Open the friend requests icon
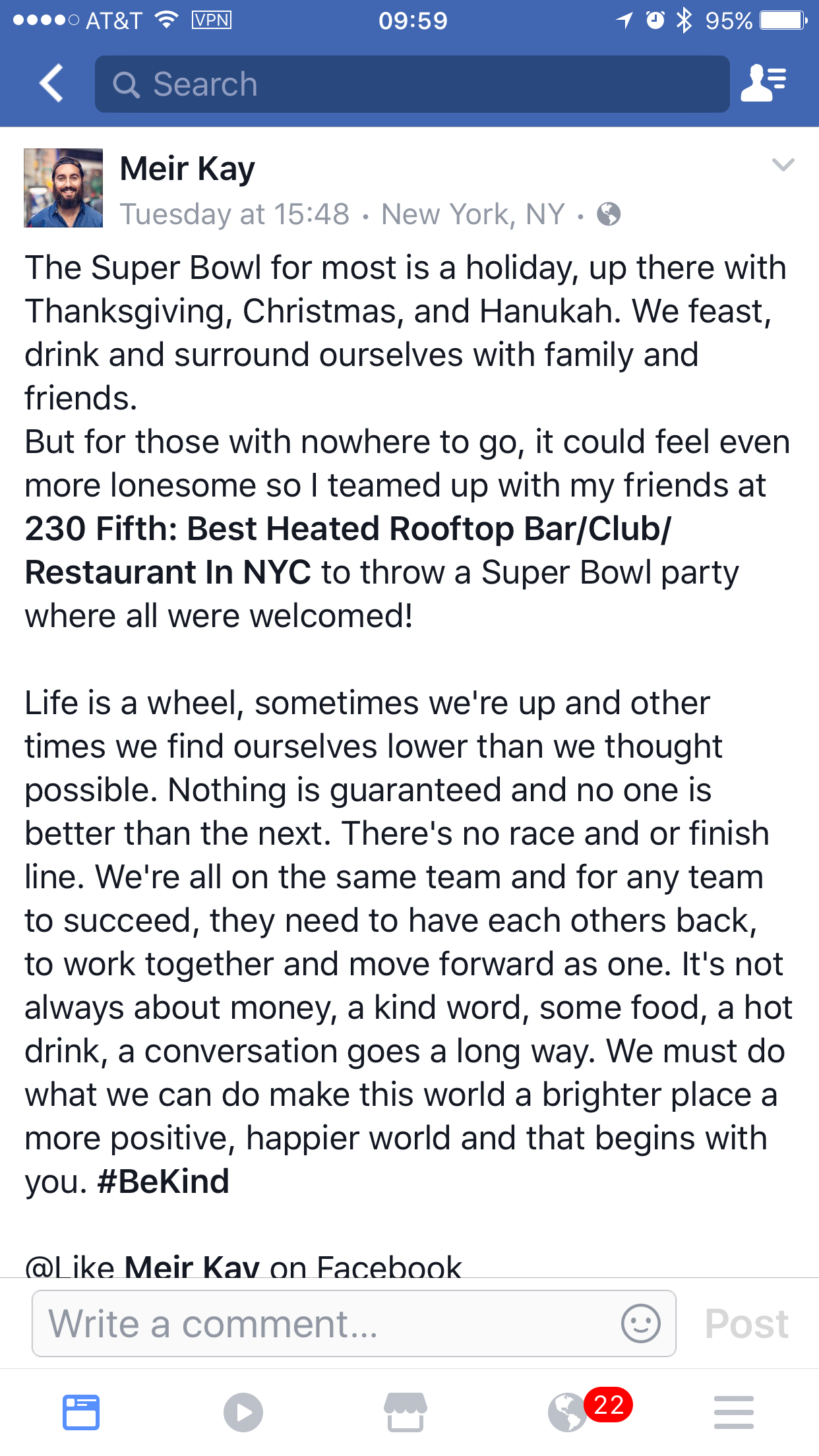 [763, 84]
